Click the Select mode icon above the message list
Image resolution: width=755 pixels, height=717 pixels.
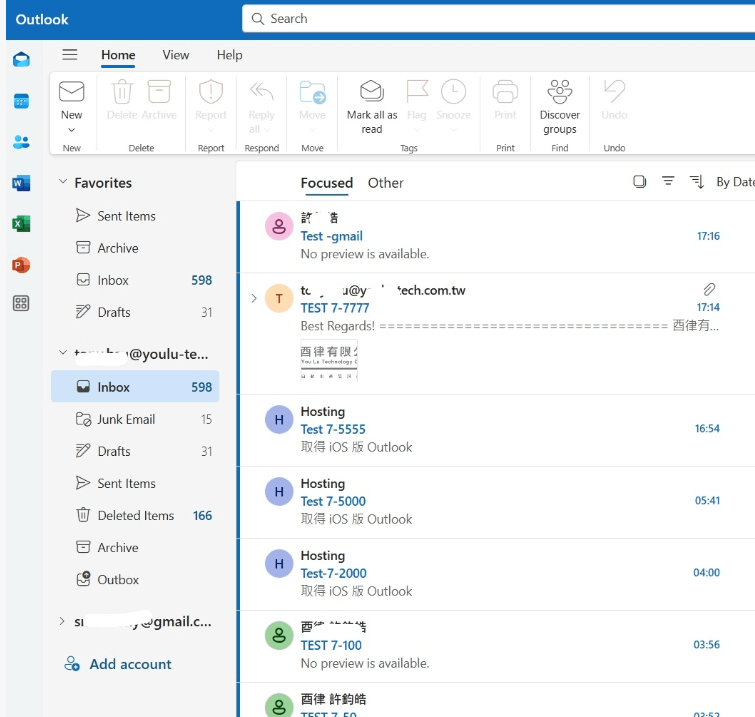(639, 182)
